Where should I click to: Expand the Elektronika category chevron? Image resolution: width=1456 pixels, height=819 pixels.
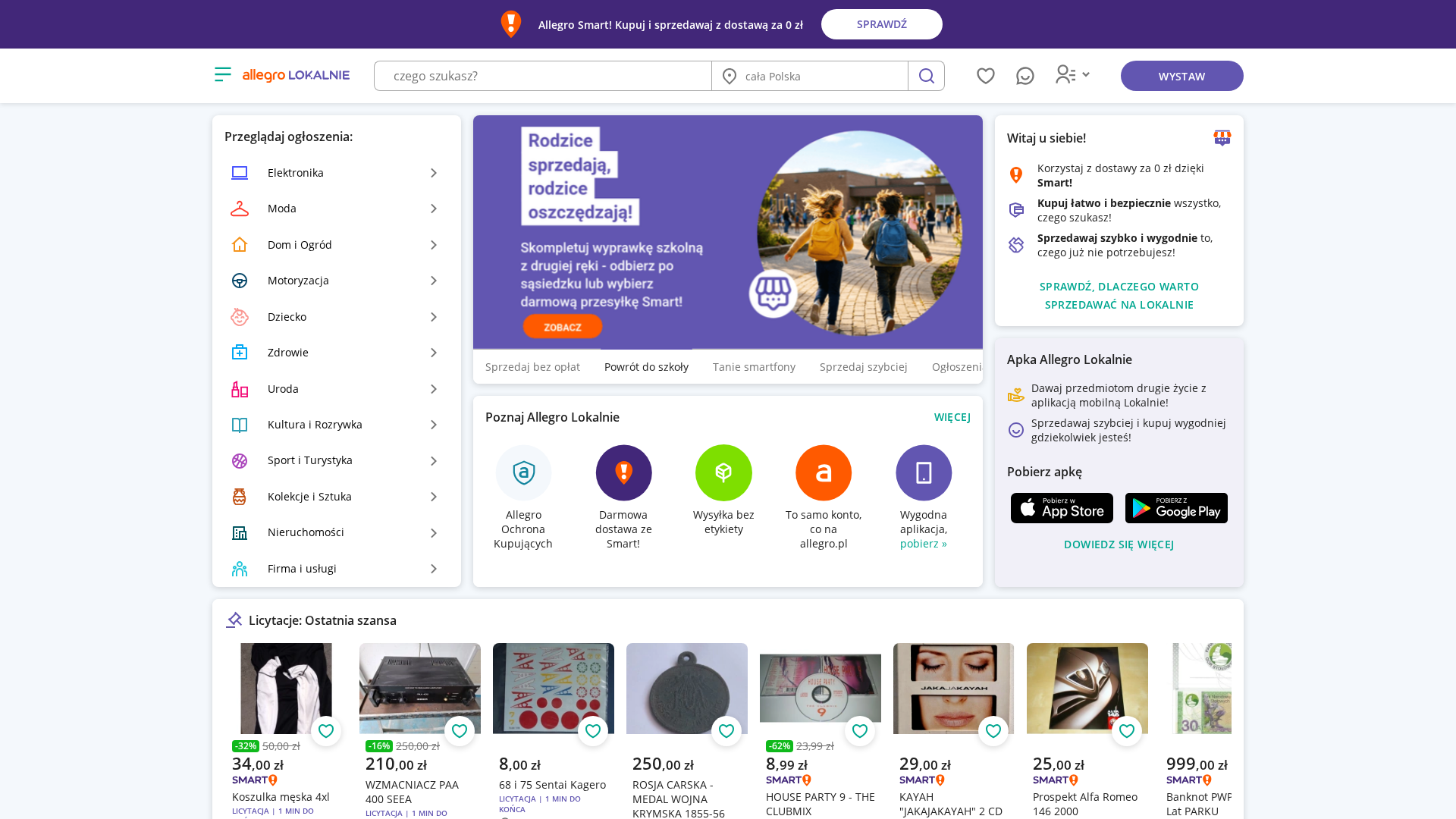pos(434,173)
